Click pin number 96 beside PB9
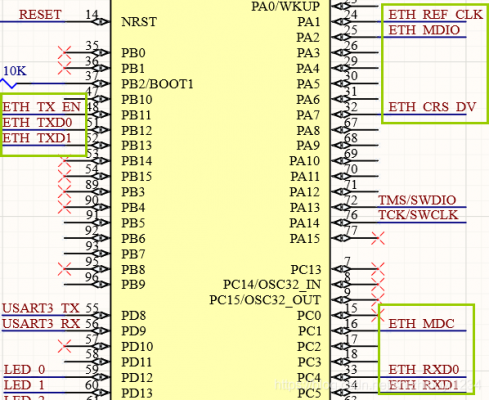The width and height of the screenshot is (489, 400). click(92, 277)
